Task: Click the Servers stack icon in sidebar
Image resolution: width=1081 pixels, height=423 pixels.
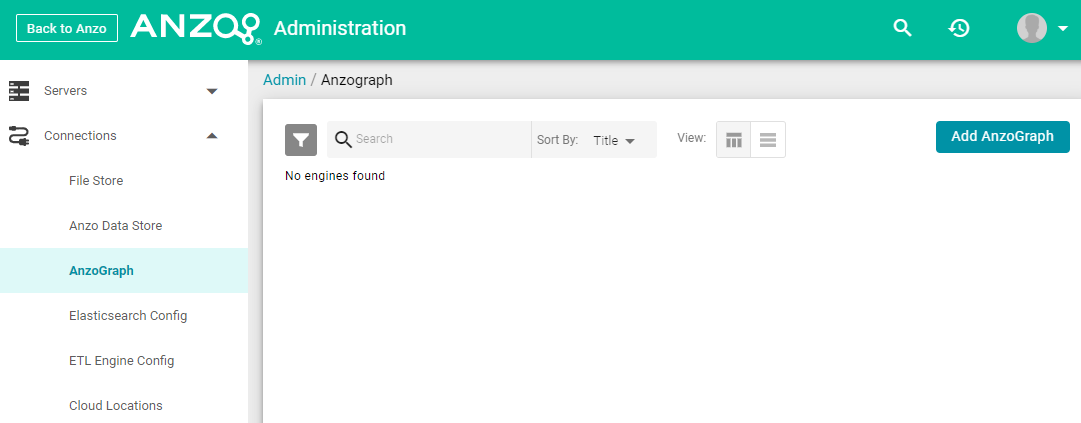Action: click(x=19, y=91)
